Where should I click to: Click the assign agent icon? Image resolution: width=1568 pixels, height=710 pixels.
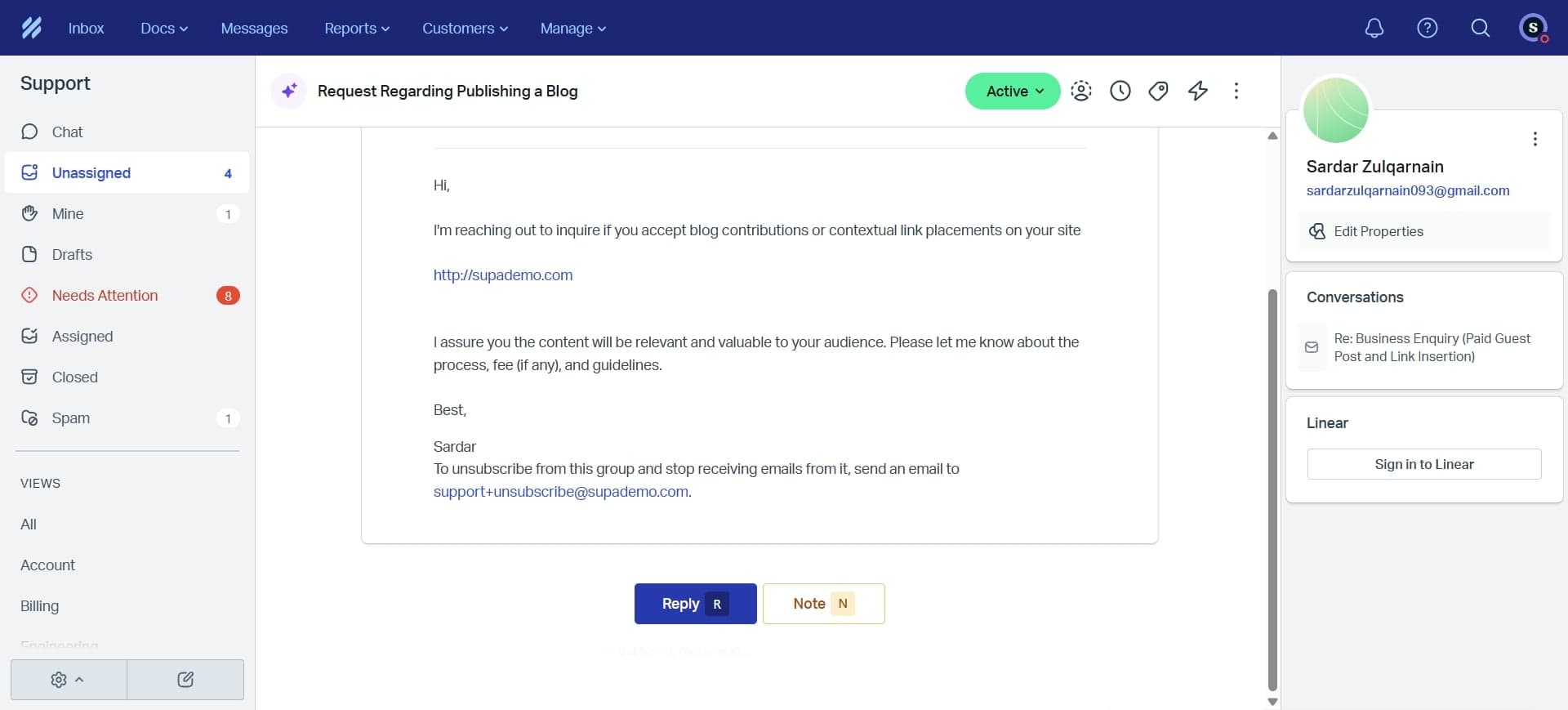click(x=1080, y=91)
